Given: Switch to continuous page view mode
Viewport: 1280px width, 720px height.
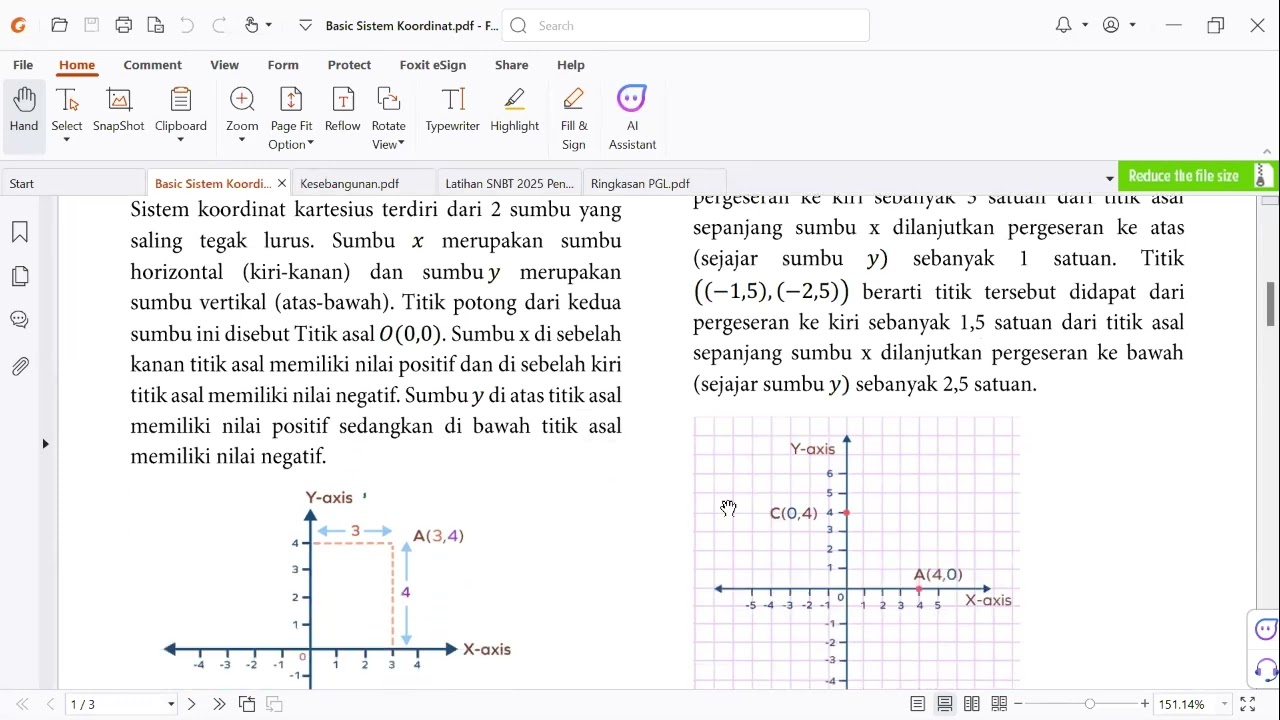Looking at the screenshot, I should point(945,705).
